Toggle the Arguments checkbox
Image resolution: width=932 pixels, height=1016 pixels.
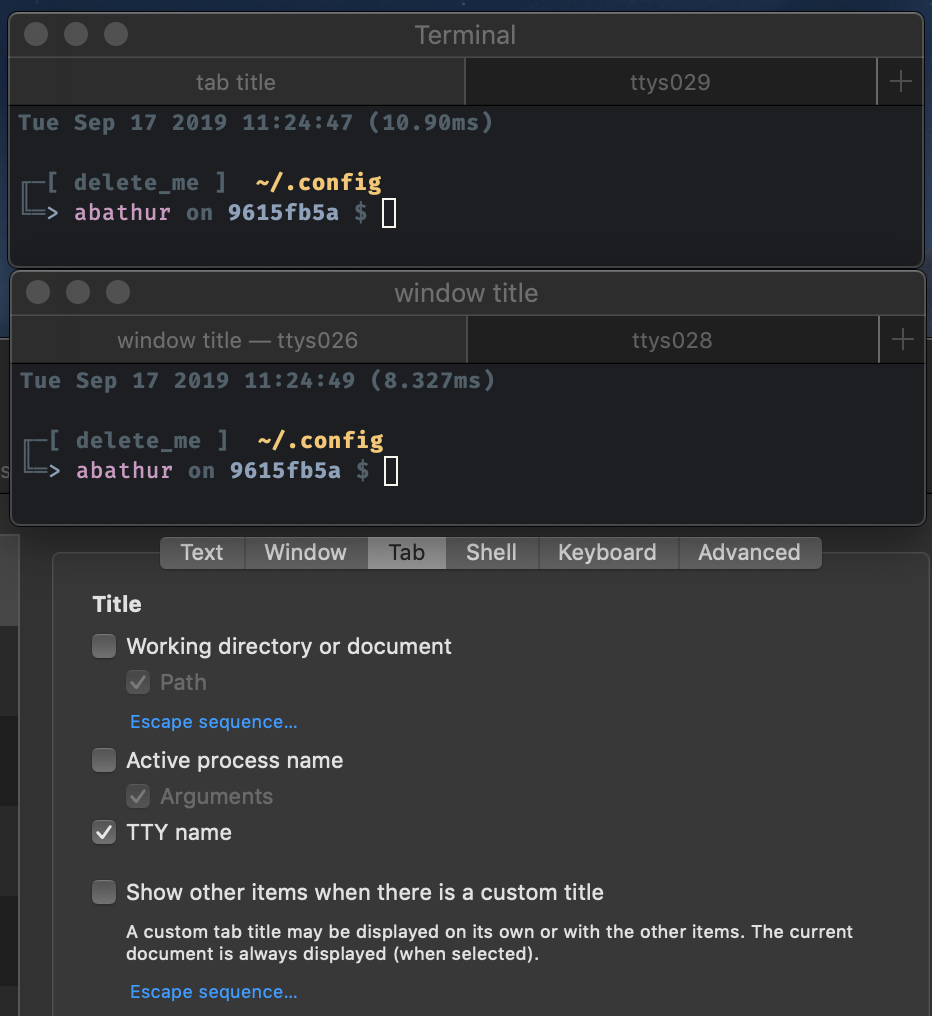click(x=137, y=796)
